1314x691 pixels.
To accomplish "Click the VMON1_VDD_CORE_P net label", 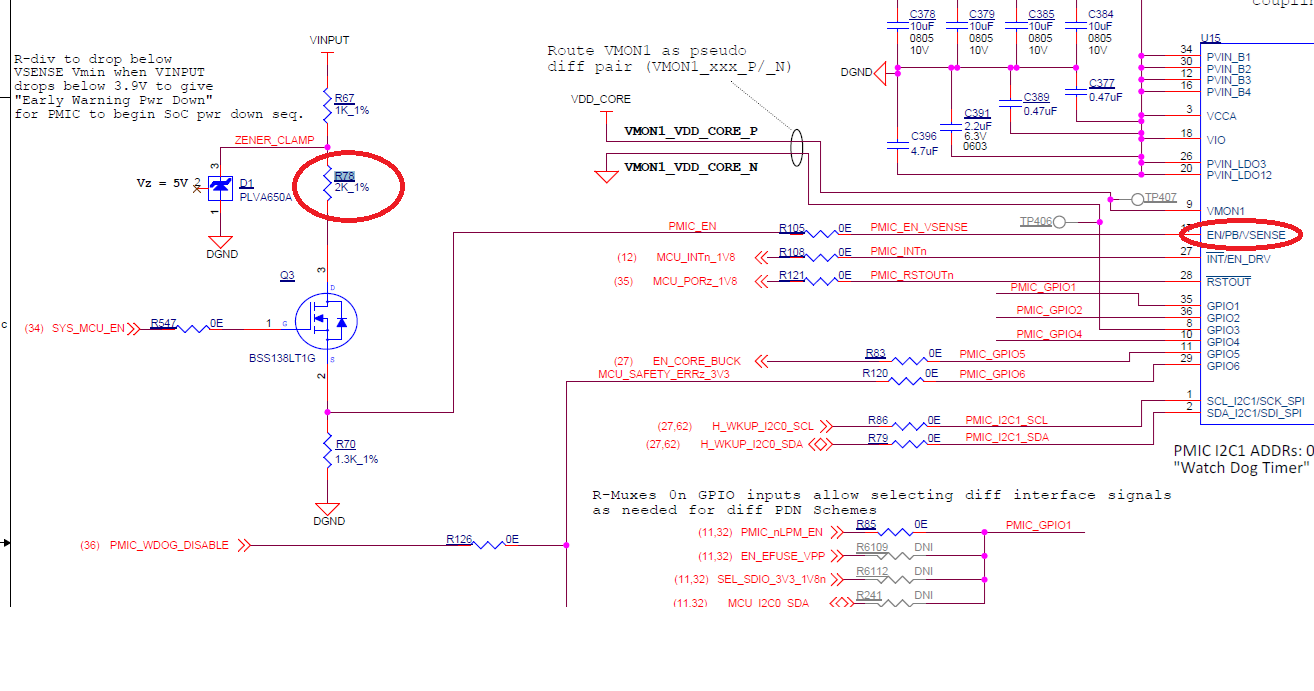I will pos(691,131).
